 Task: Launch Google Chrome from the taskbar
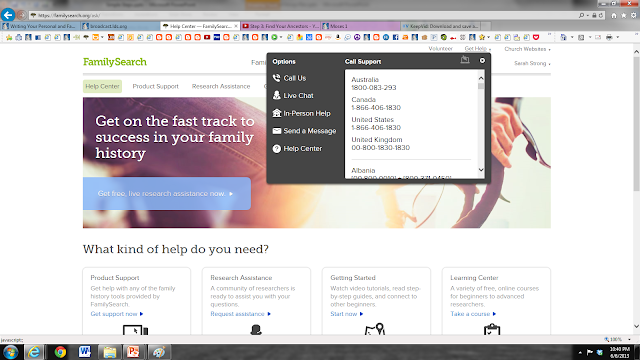coord(60,352)
